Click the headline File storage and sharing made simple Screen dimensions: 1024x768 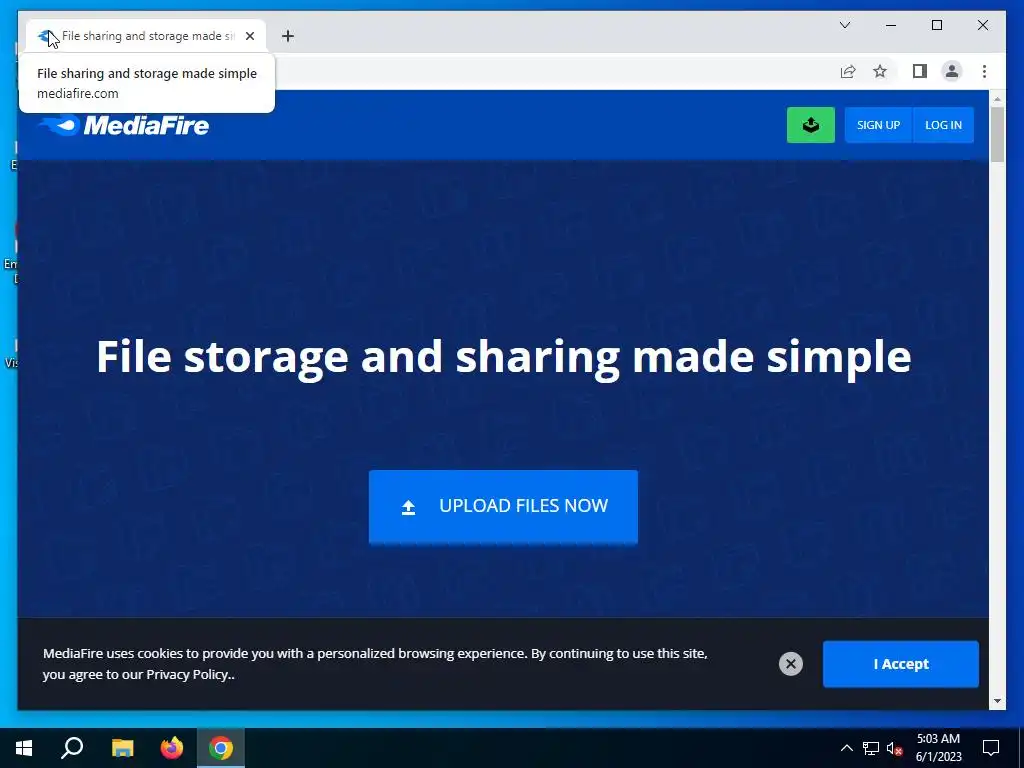504,357
